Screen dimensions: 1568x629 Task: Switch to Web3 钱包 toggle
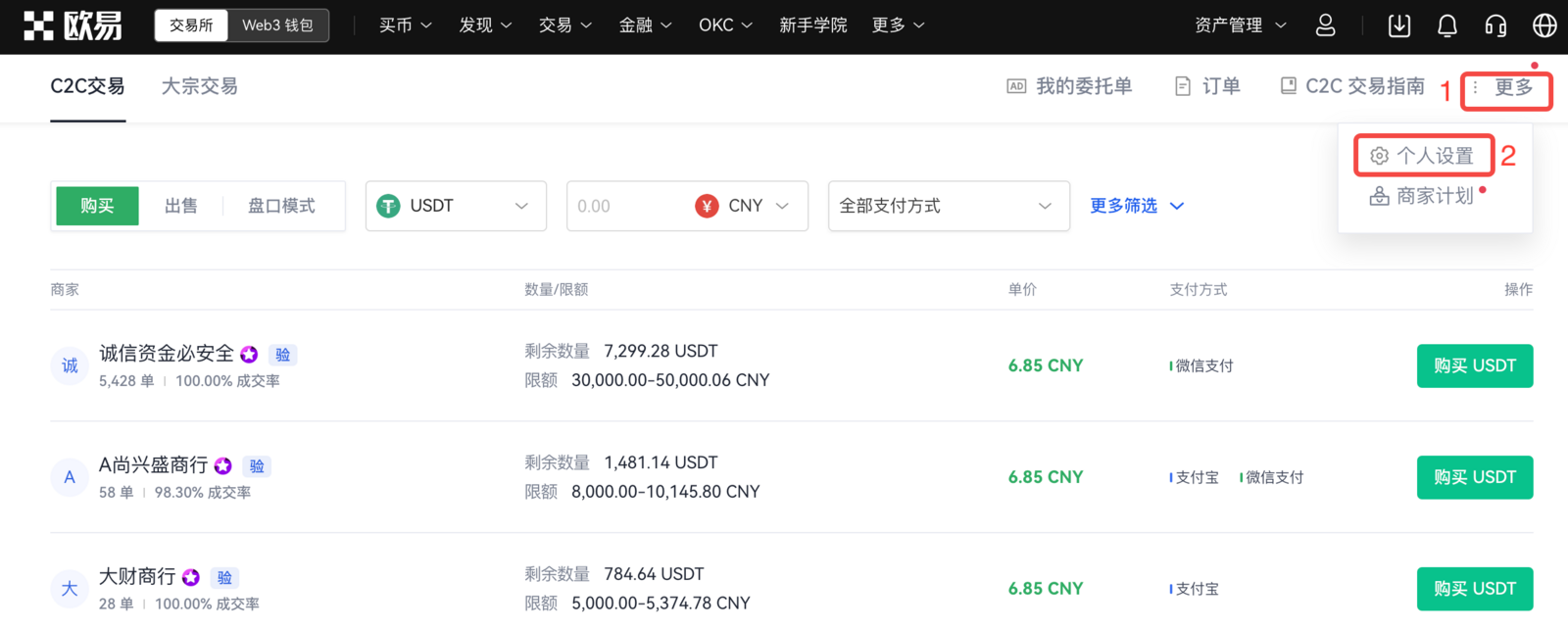(277, 25)
